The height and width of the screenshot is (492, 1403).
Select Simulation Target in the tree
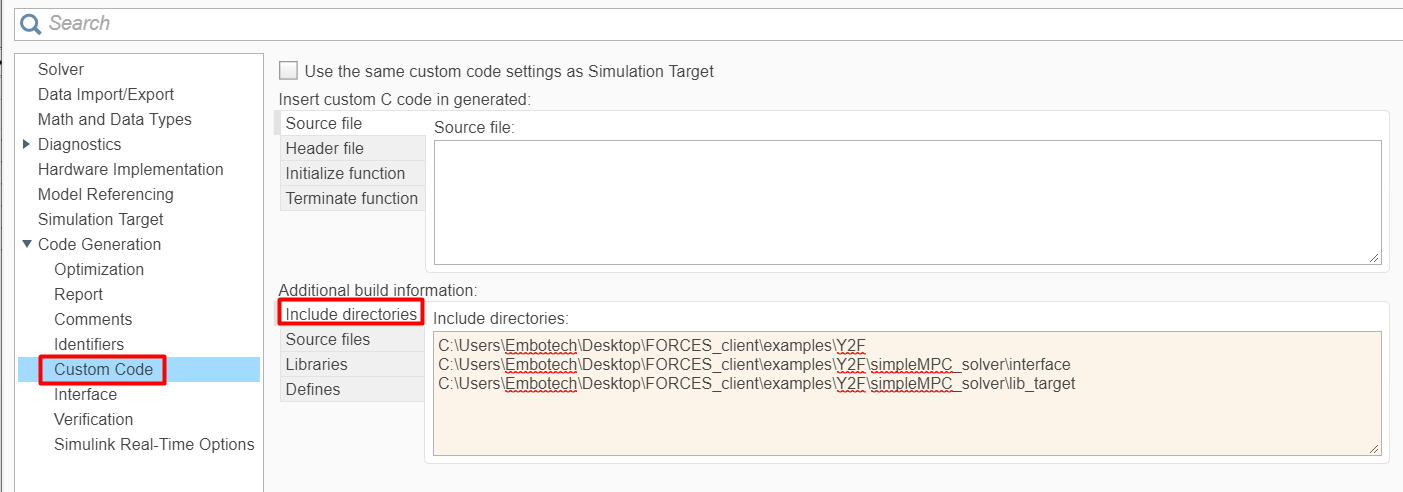click(100, 219)
